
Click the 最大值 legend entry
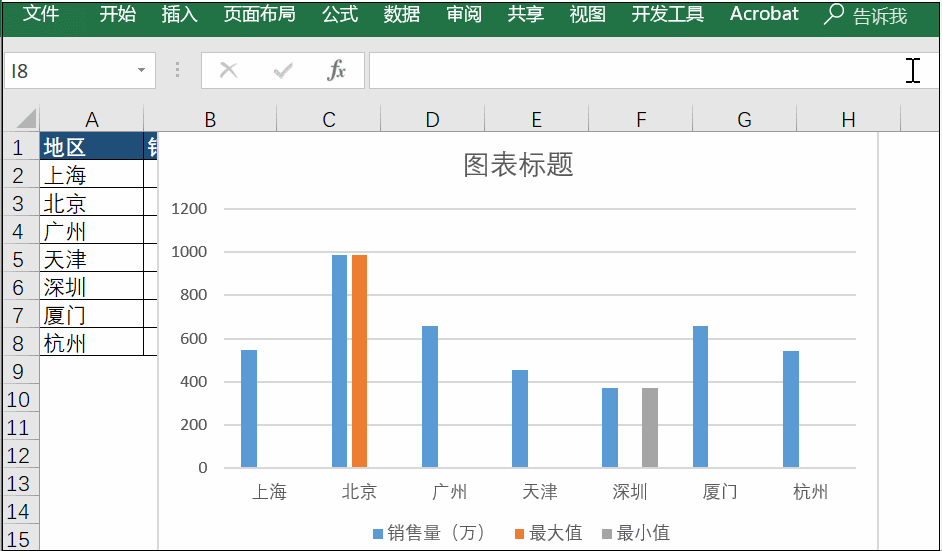click(x=548, y=533)
